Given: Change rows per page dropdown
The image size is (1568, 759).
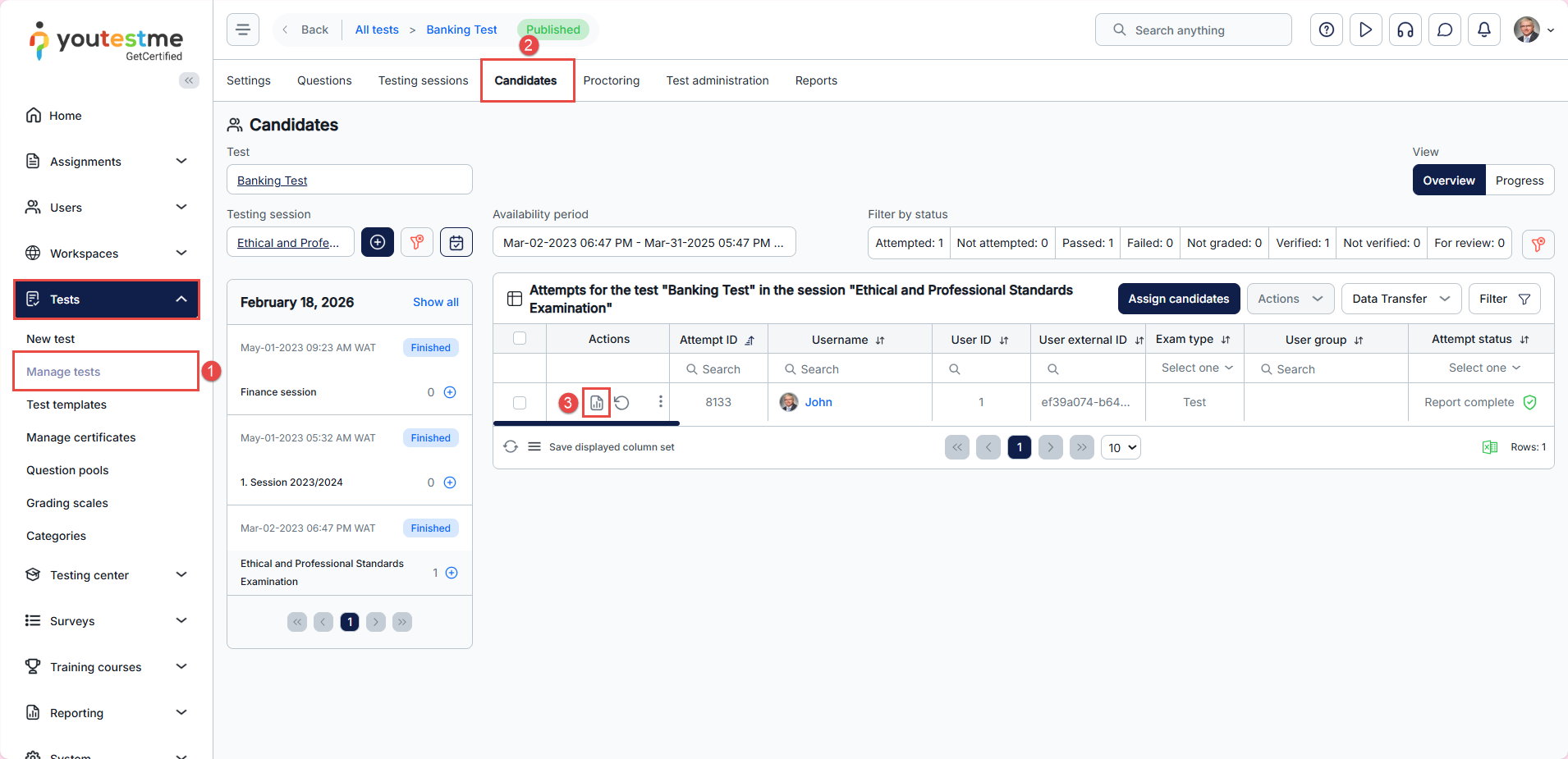Looking at the screenshot, I should point(1121,448).
